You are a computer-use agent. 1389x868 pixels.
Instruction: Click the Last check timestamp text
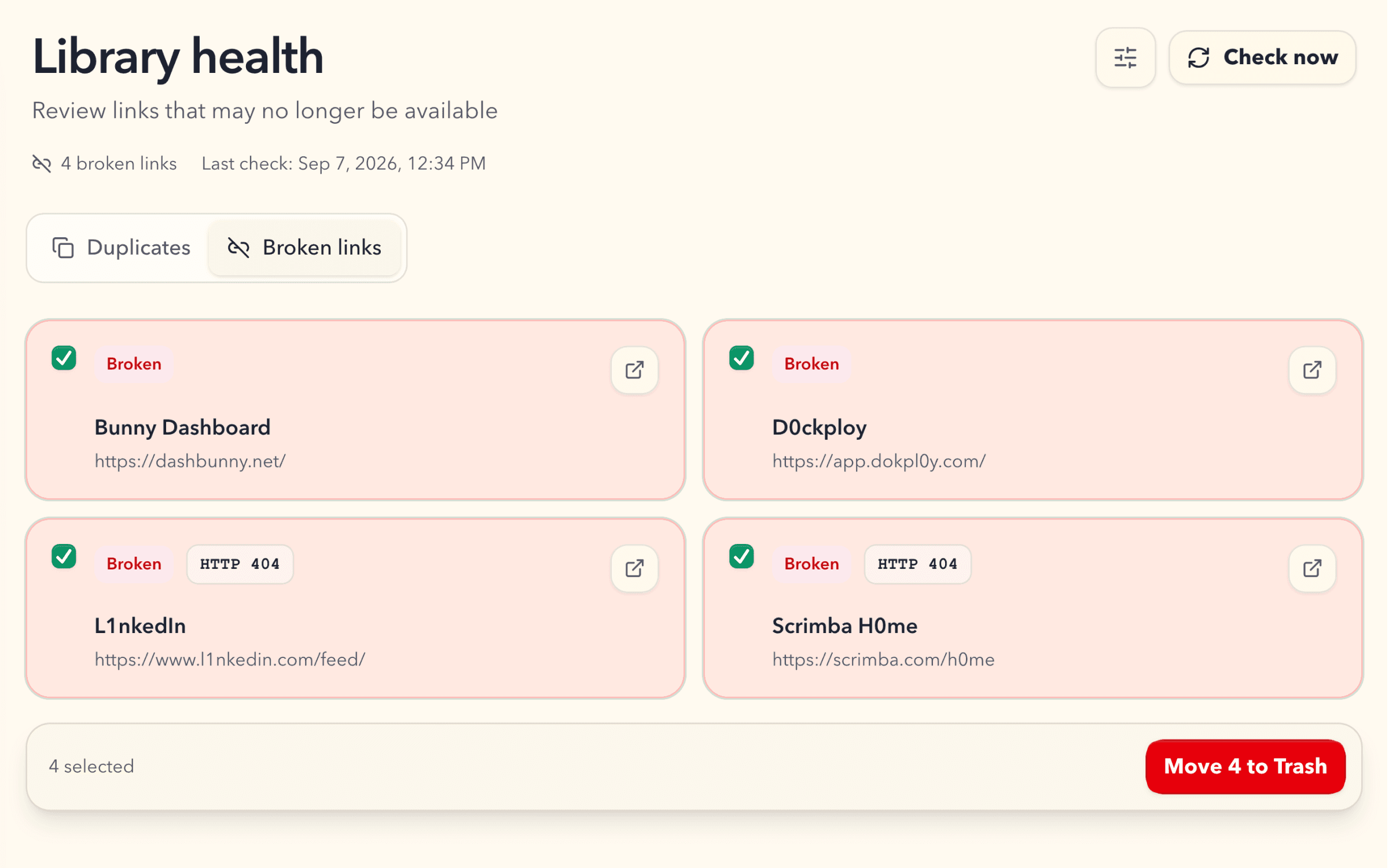tap(343, 164)
